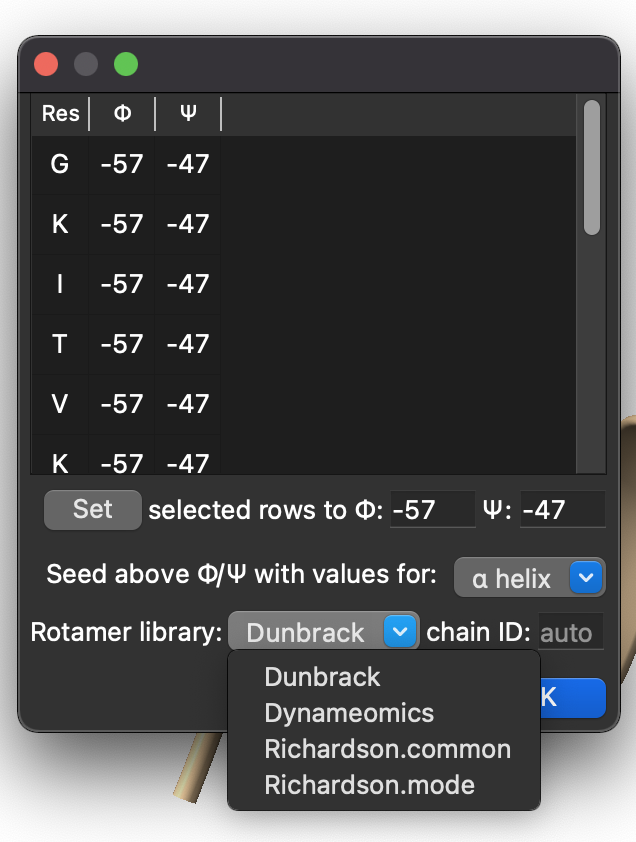The height and width of the screenshot is (842, 636).
Task: Click the Φ column header
Action: pyautogui.click(x=122, y=114)
